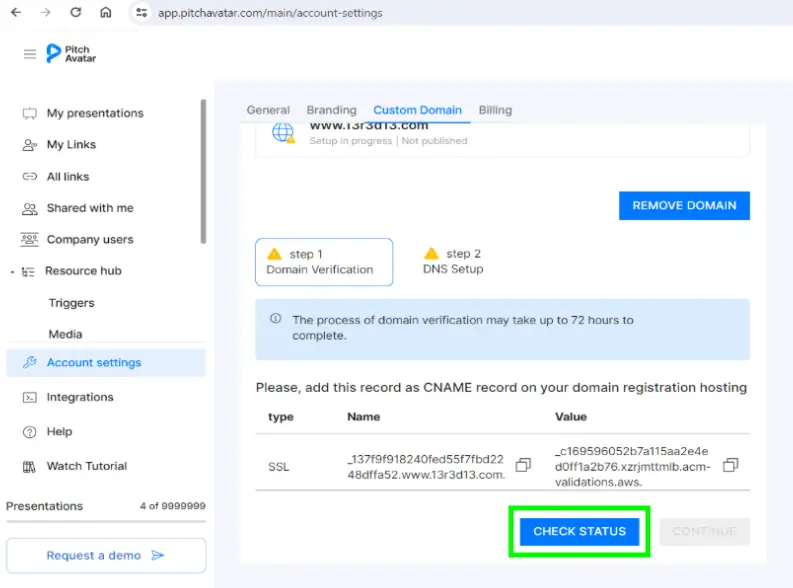
Task: Click the Watch Tutorial books icon
Action: [29, 467]
